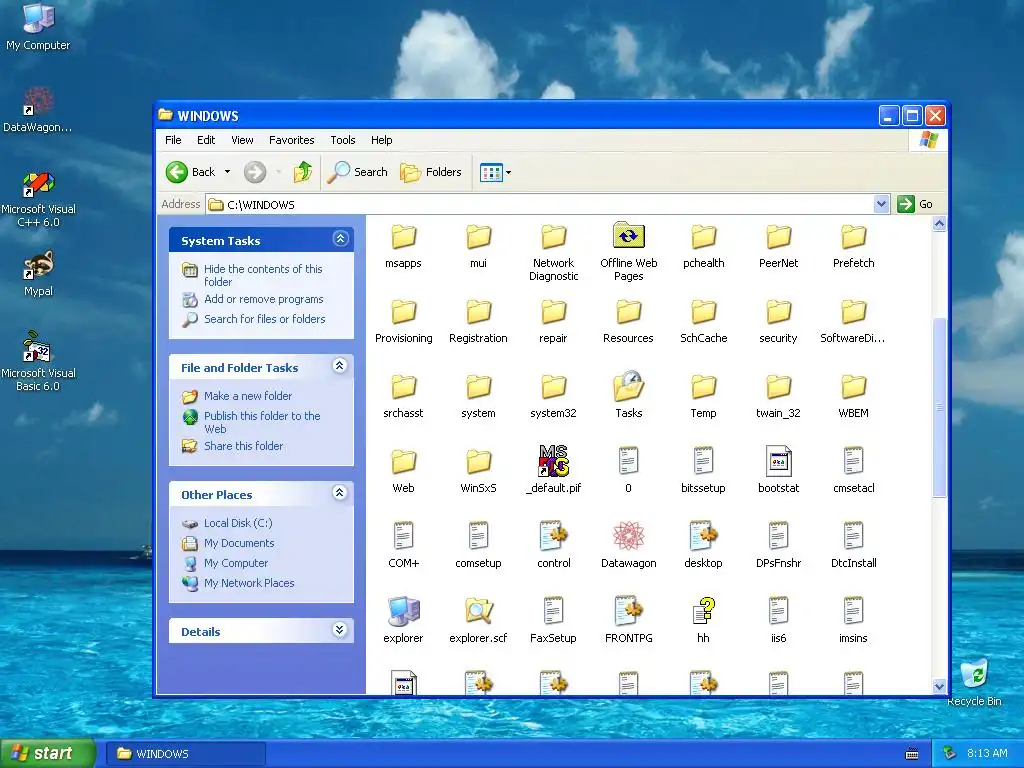Collapse the System Tasks panel
Screen dimensions: 1024x768
click(x=340, y=239)
